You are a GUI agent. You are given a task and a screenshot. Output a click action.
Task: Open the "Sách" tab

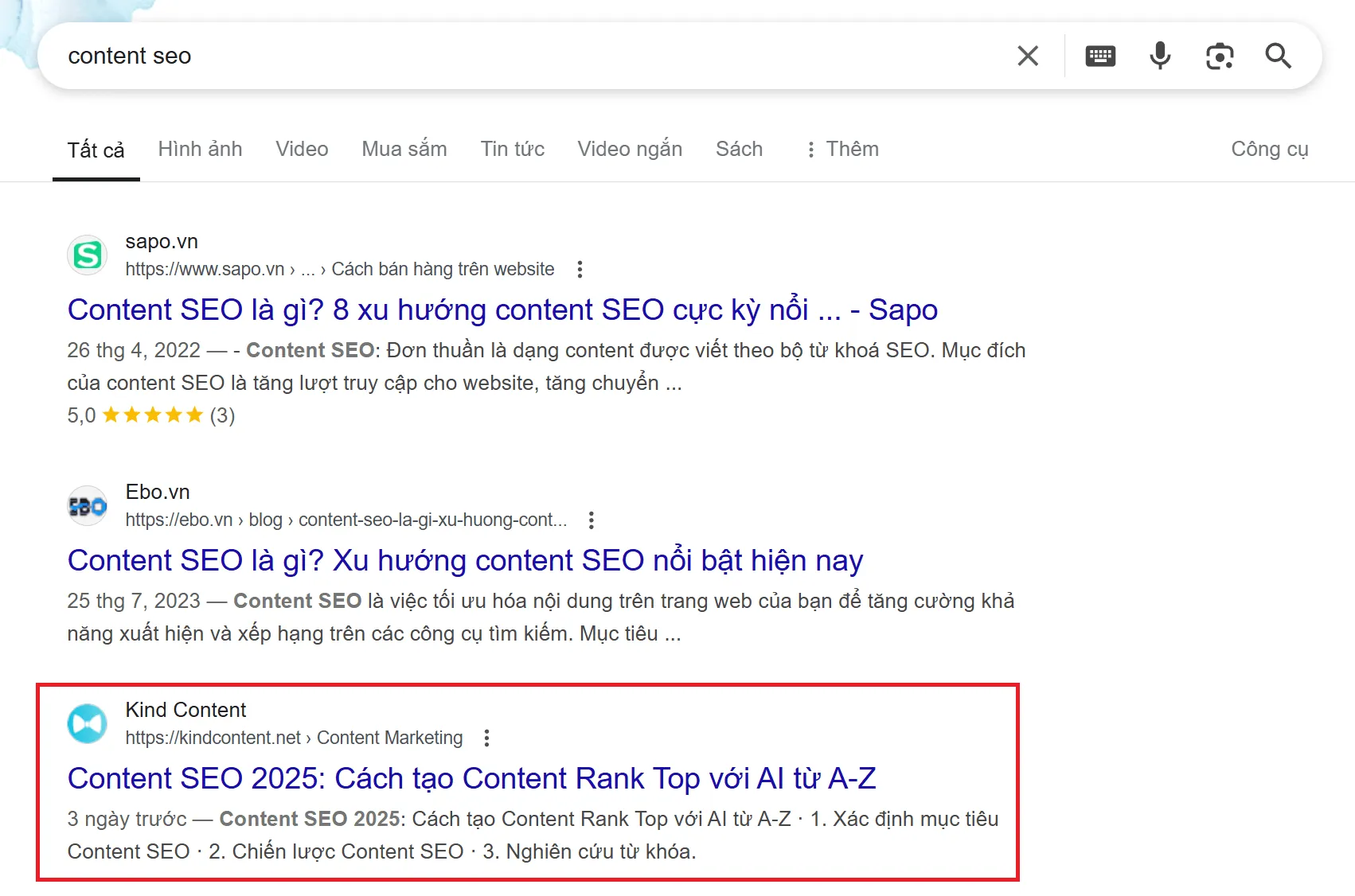tap(739, 149)
